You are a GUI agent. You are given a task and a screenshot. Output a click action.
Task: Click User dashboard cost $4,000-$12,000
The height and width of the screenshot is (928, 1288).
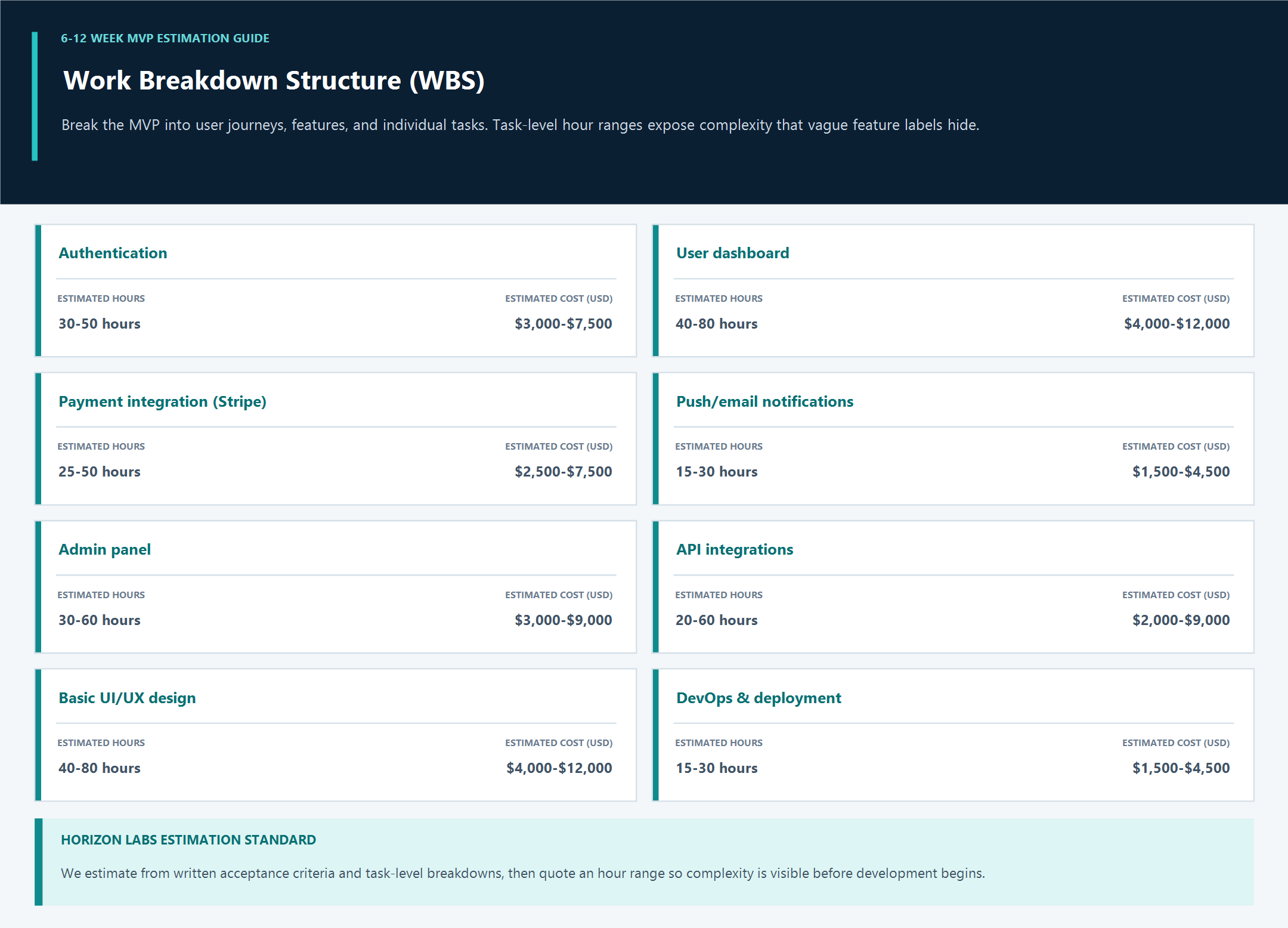pos(1176,324)
